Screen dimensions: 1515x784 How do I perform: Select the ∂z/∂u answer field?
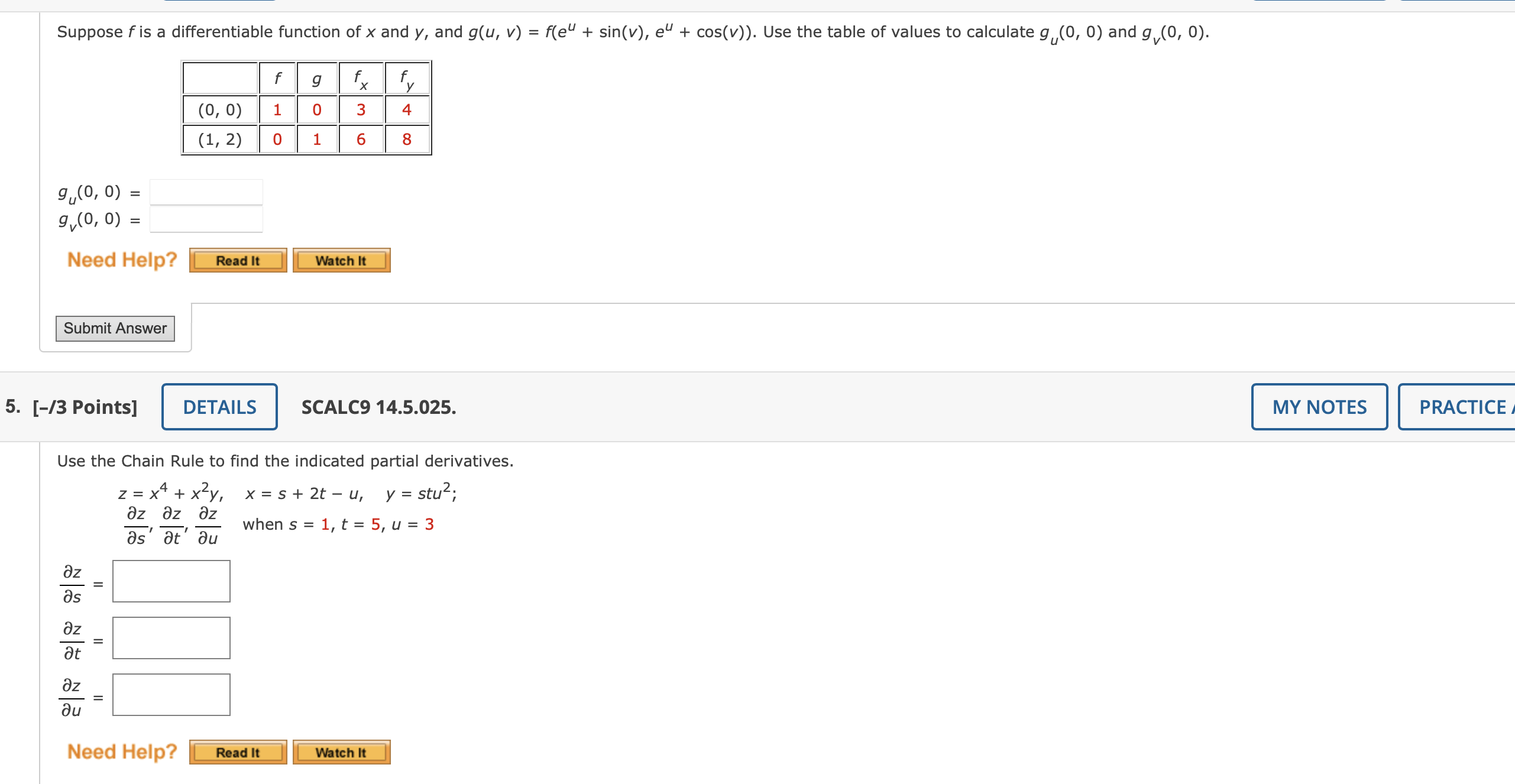pyautogui.click(x=170, y=695)
